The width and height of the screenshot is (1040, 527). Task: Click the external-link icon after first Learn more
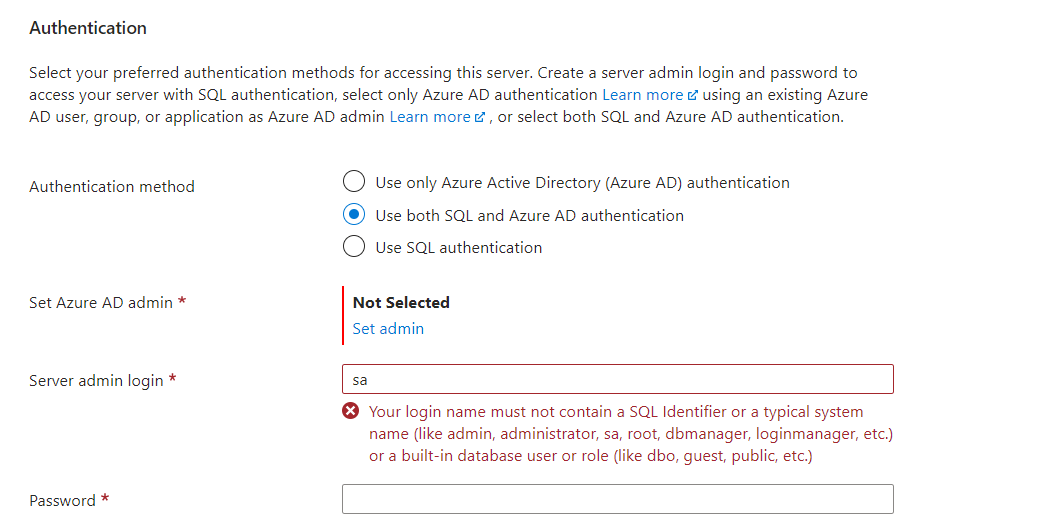click(x=692, y=95)
